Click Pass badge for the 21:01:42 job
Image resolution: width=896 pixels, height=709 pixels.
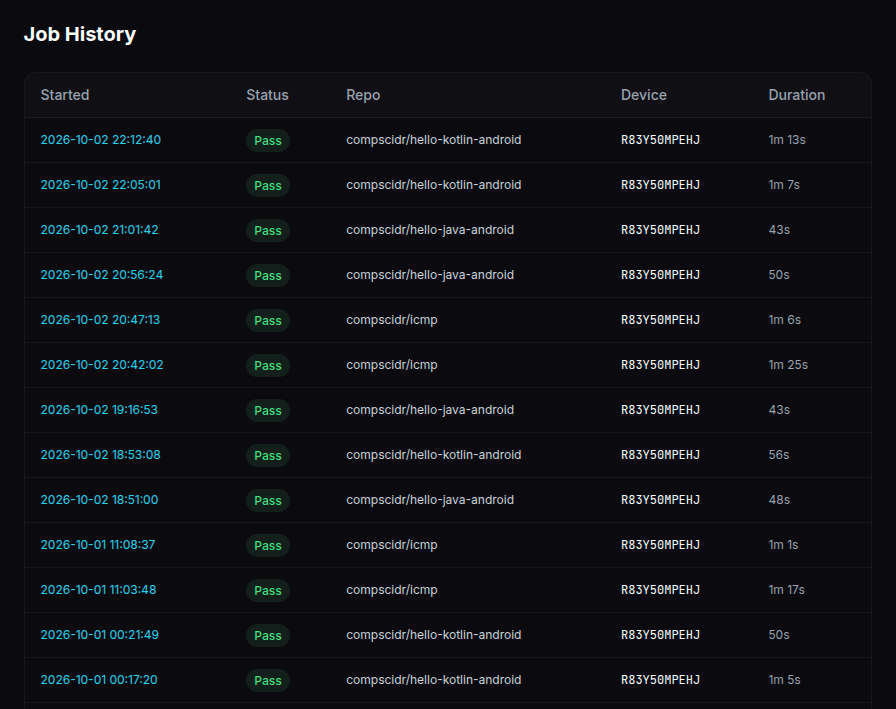coord(268,231)
